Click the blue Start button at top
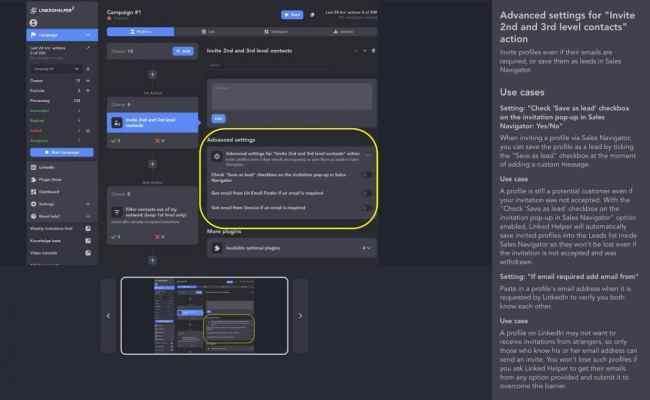This screenshot has width=650, height=400. point(292,15)
